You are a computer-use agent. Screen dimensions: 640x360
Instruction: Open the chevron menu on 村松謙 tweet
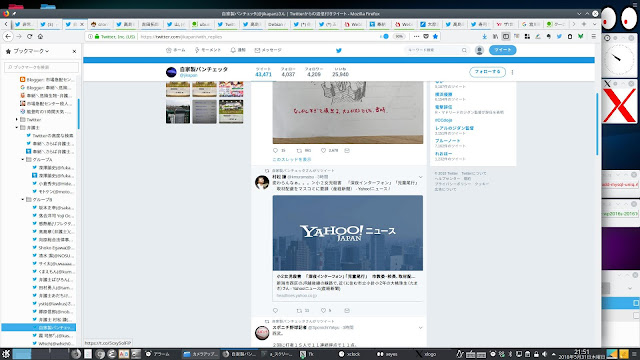[x=420, y=177]
